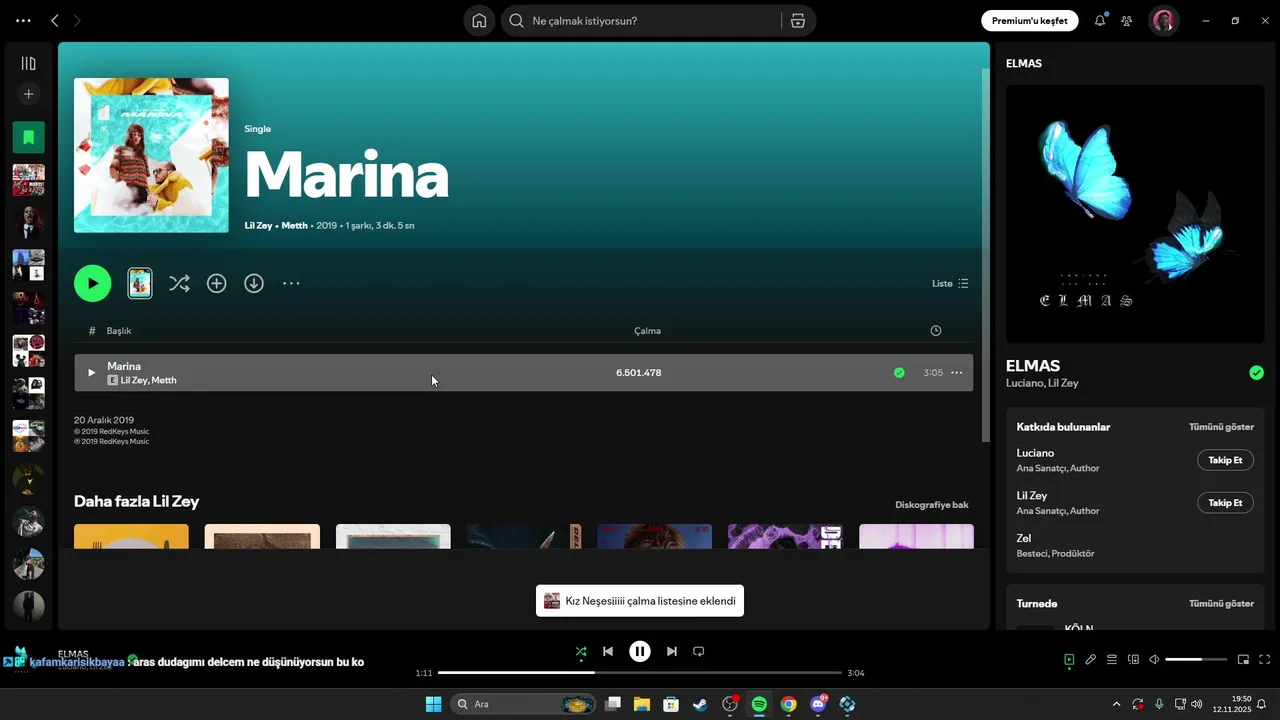Image resolution: width=1280 pixels, height=720 pixels.
Task: Open the Liste view dropdown
Action: (950, 283)
